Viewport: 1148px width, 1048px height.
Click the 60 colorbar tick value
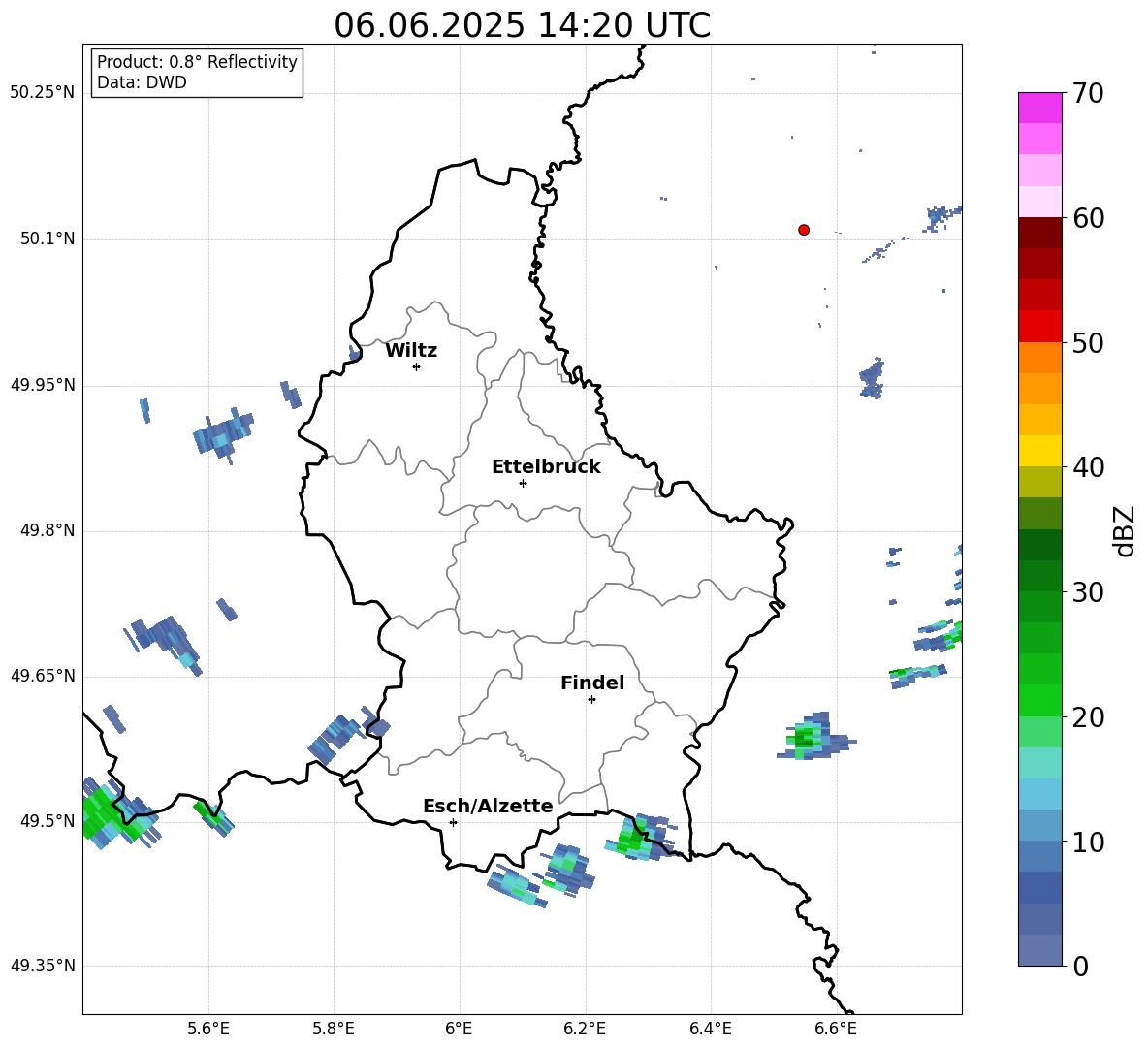pyautogui.click(x=1088, y=218)
